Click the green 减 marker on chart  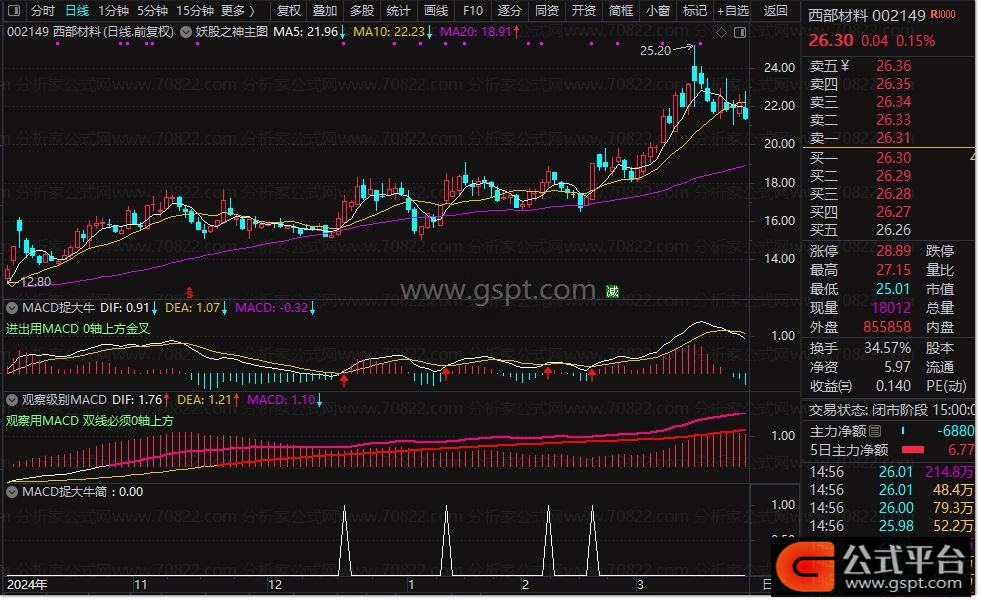click(612, 291)
